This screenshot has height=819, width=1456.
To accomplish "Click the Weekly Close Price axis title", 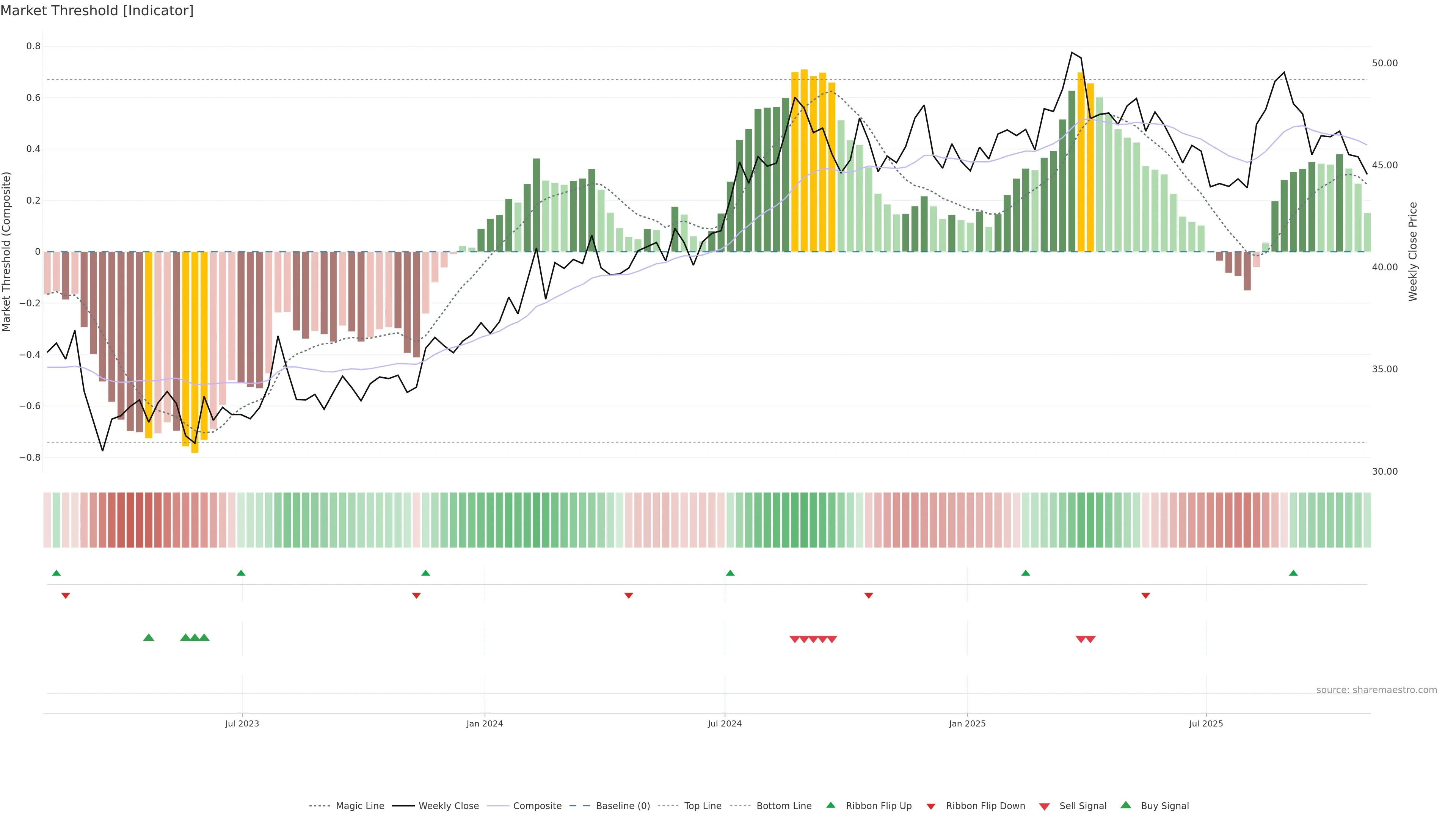I will click(x=1413, y=251).
